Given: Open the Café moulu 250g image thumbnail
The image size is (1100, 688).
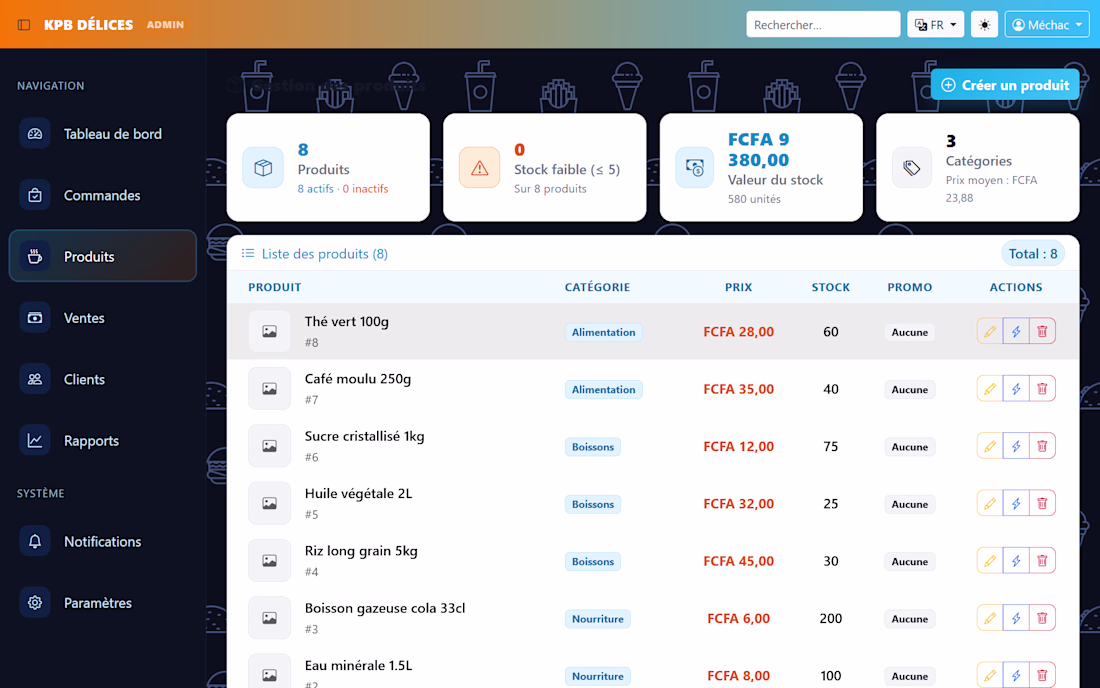Looking at the screenshot, I should pyautogui.click(x=269, y=389).
